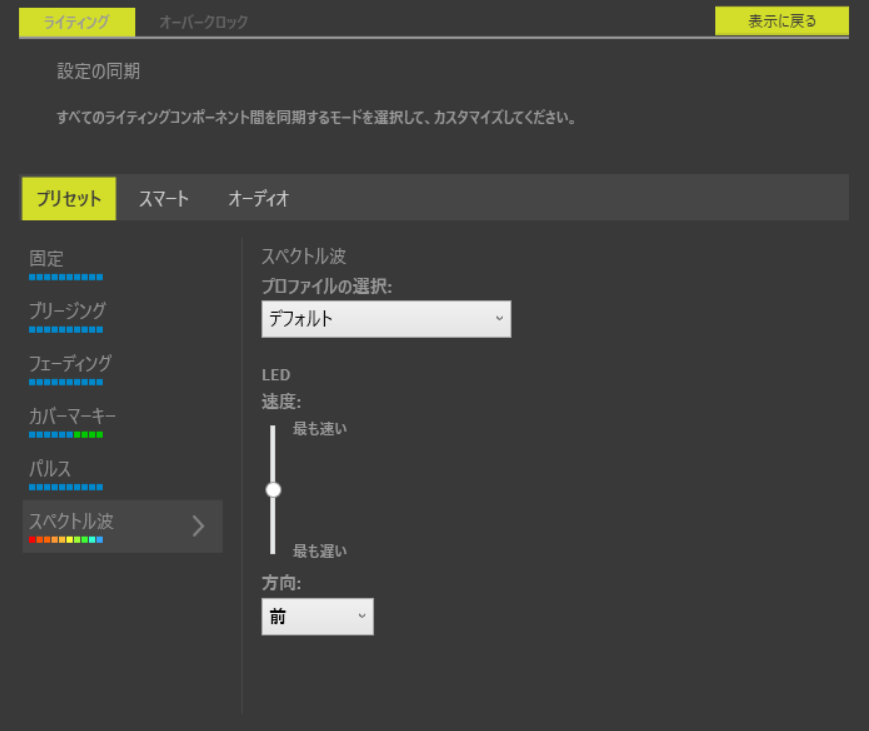
Task: Choose the 固定 lighting preset
Action: [122, 264]
